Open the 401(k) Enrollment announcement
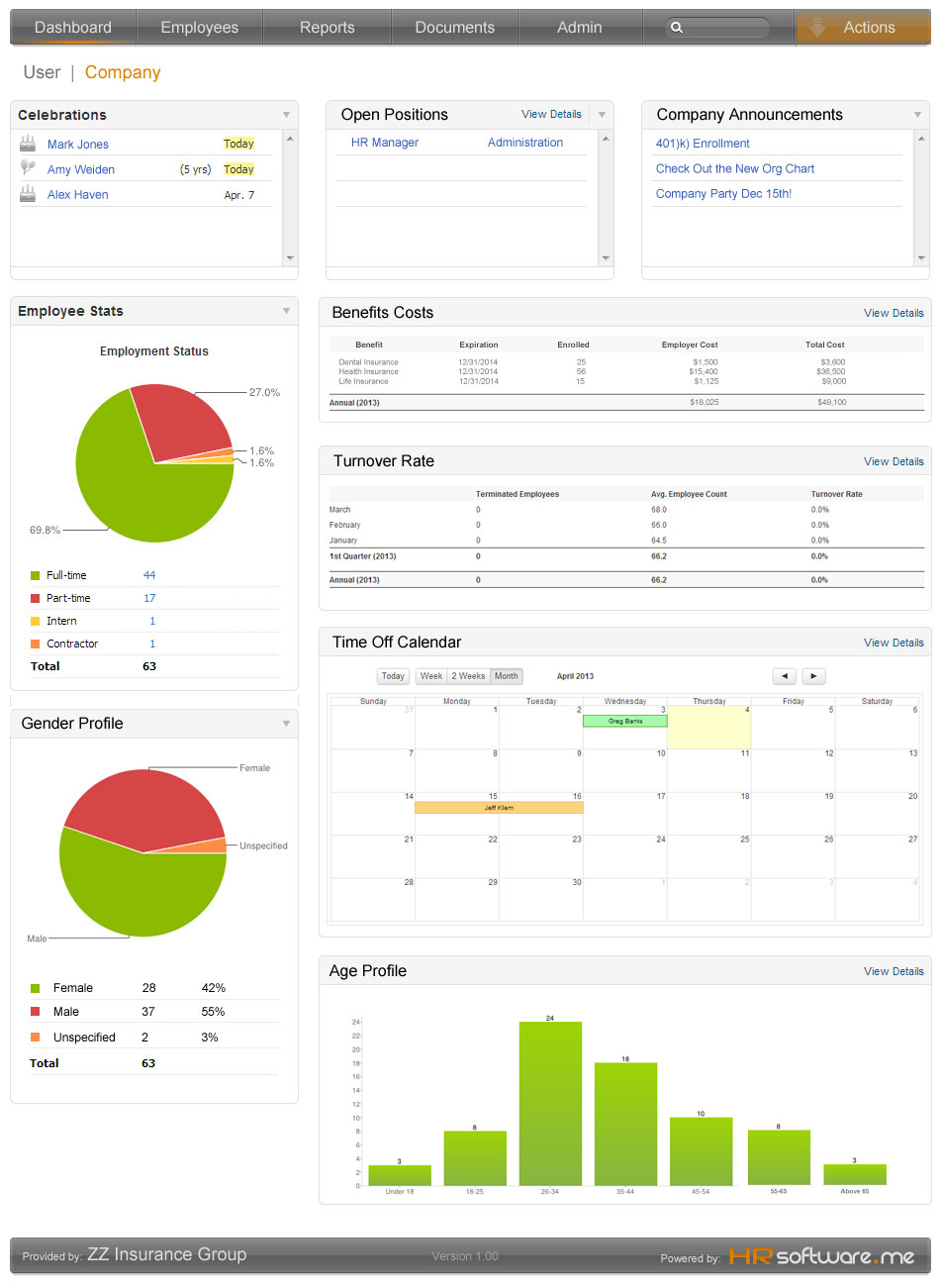This screenshot has height=1288, width=942. click(702, 143)
